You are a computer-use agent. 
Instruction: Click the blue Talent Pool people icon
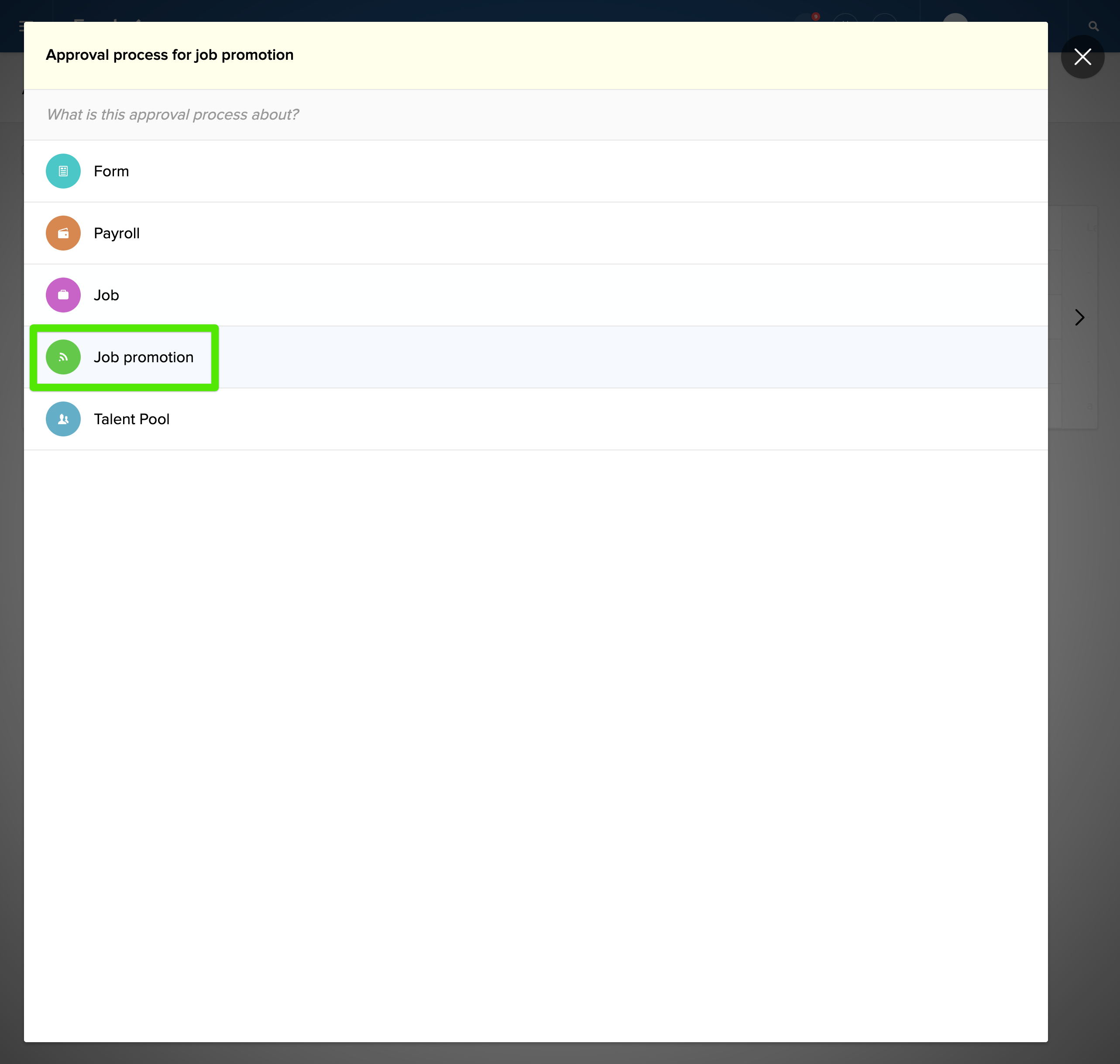coord(63,419)
